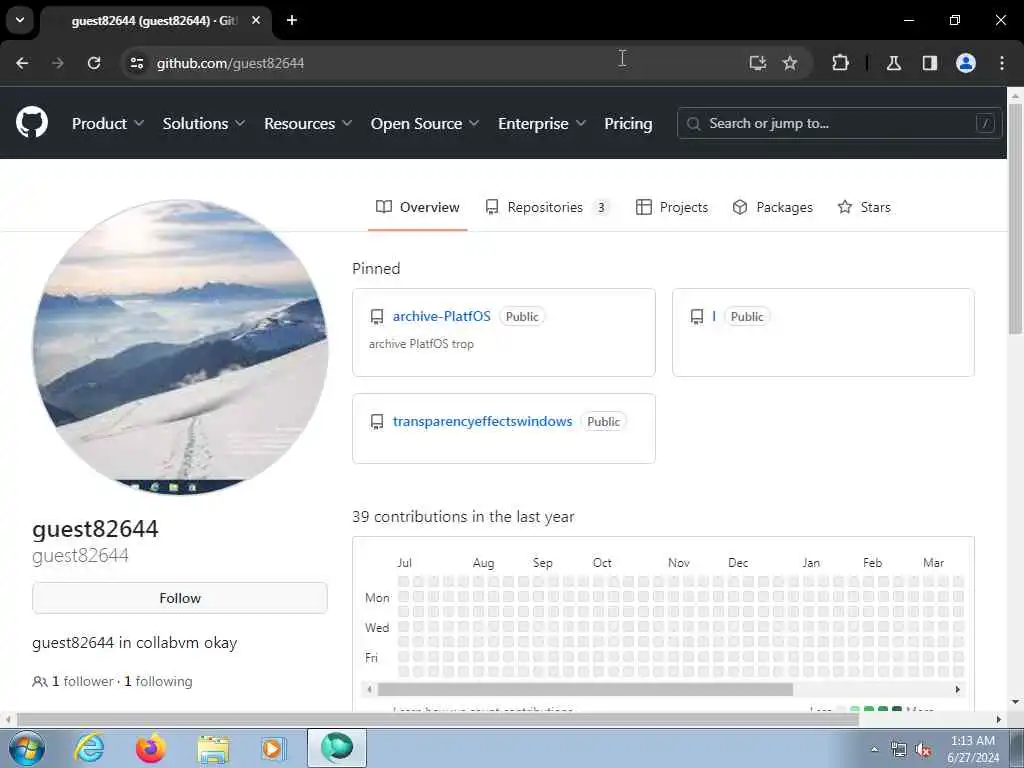The height and width of the screenshot is (768, 1024).
Task: Go forward with the browser forward arrow
Action: coord(57,63)
